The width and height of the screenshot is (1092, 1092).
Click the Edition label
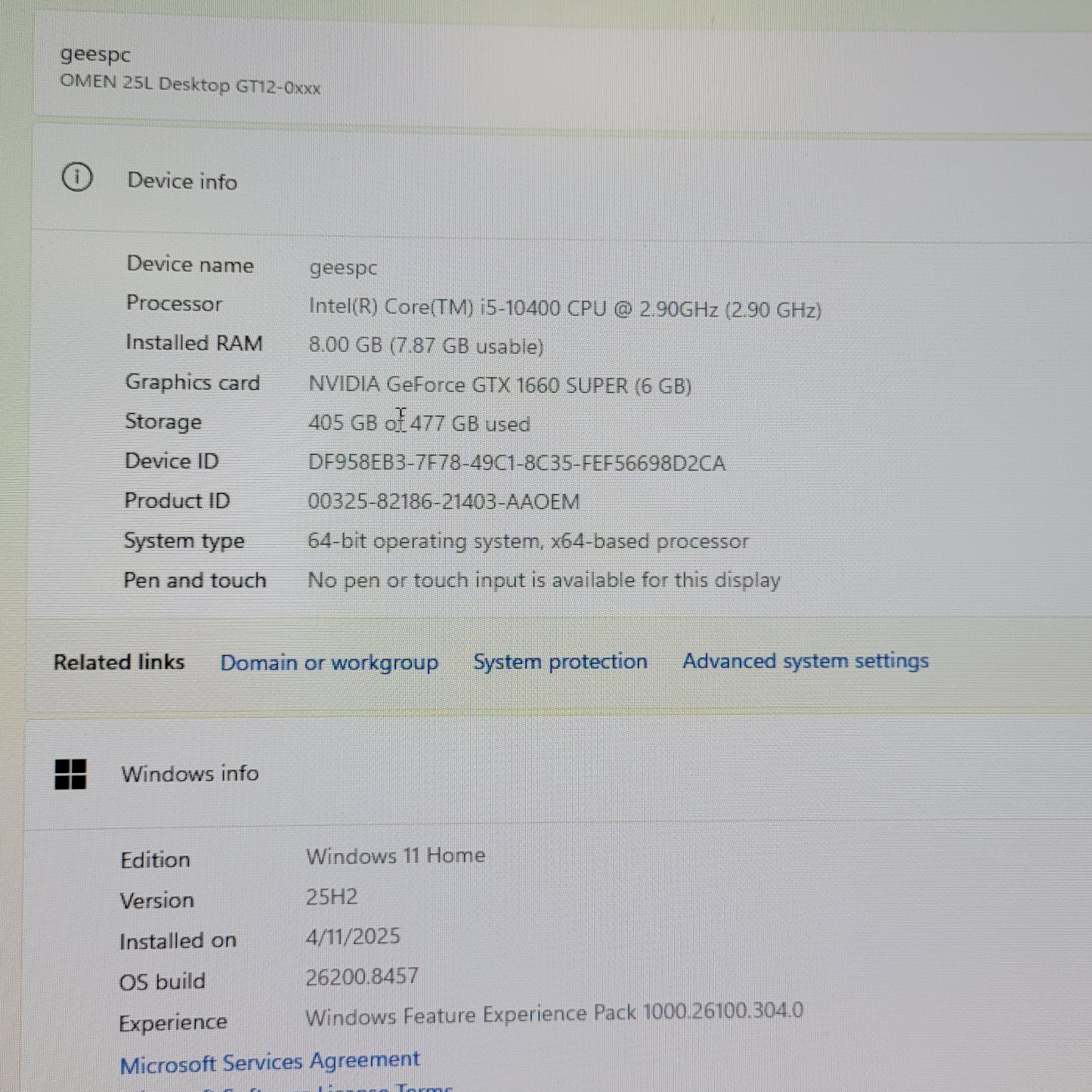click(155, 860)
